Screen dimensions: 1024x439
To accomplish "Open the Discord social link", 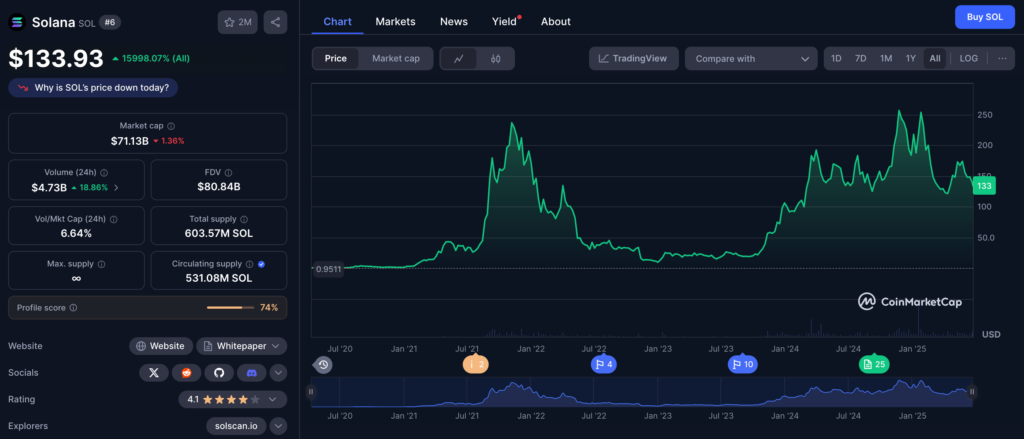I will click(252, 372).
